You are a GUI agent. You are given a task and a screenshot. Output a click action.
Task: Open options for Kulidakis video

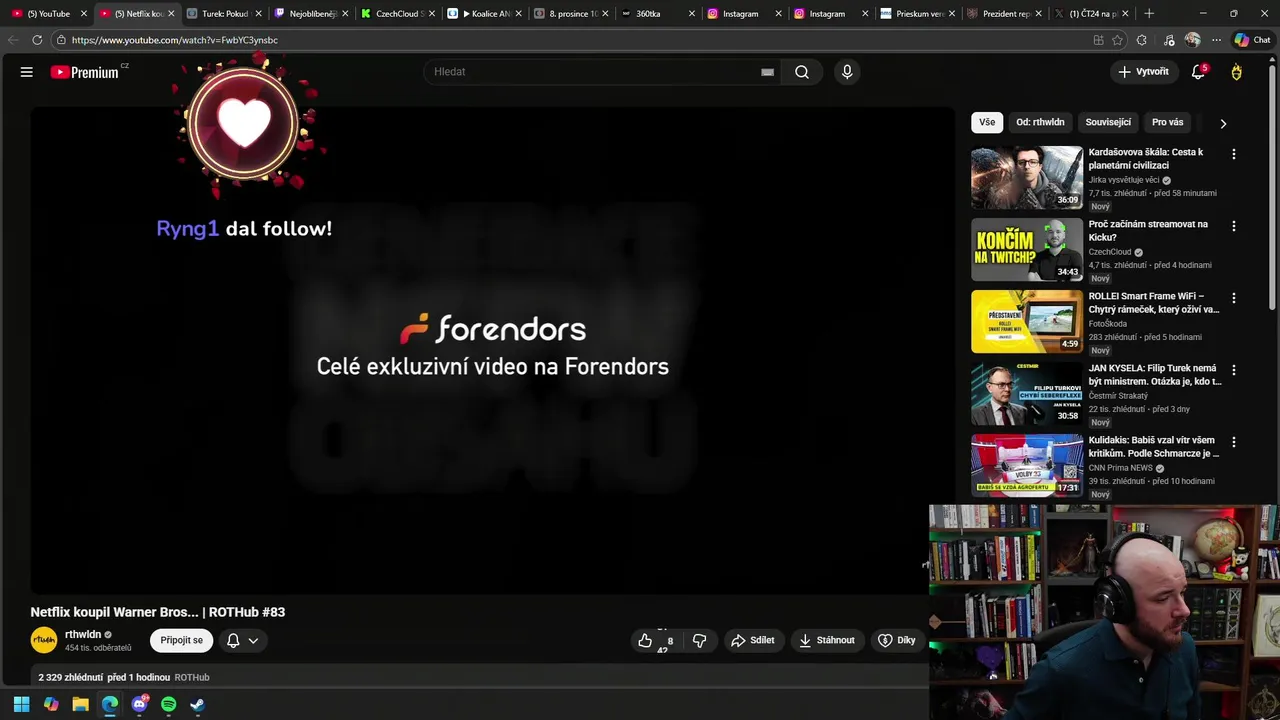pos(1233,442)
